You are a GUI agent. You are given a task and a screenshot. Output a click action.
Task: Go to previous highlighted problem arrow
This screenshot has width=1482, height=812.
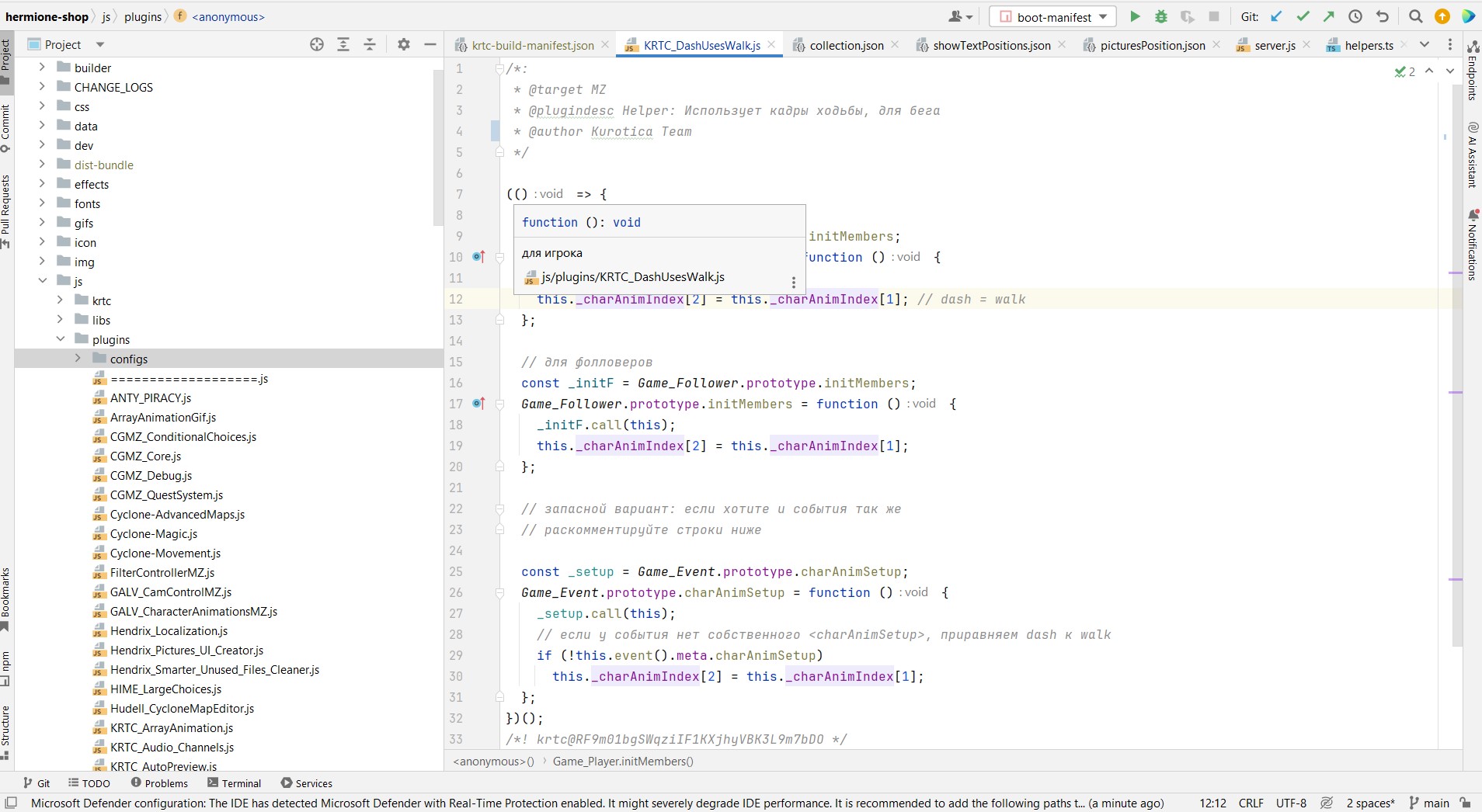coord(1429,71)
